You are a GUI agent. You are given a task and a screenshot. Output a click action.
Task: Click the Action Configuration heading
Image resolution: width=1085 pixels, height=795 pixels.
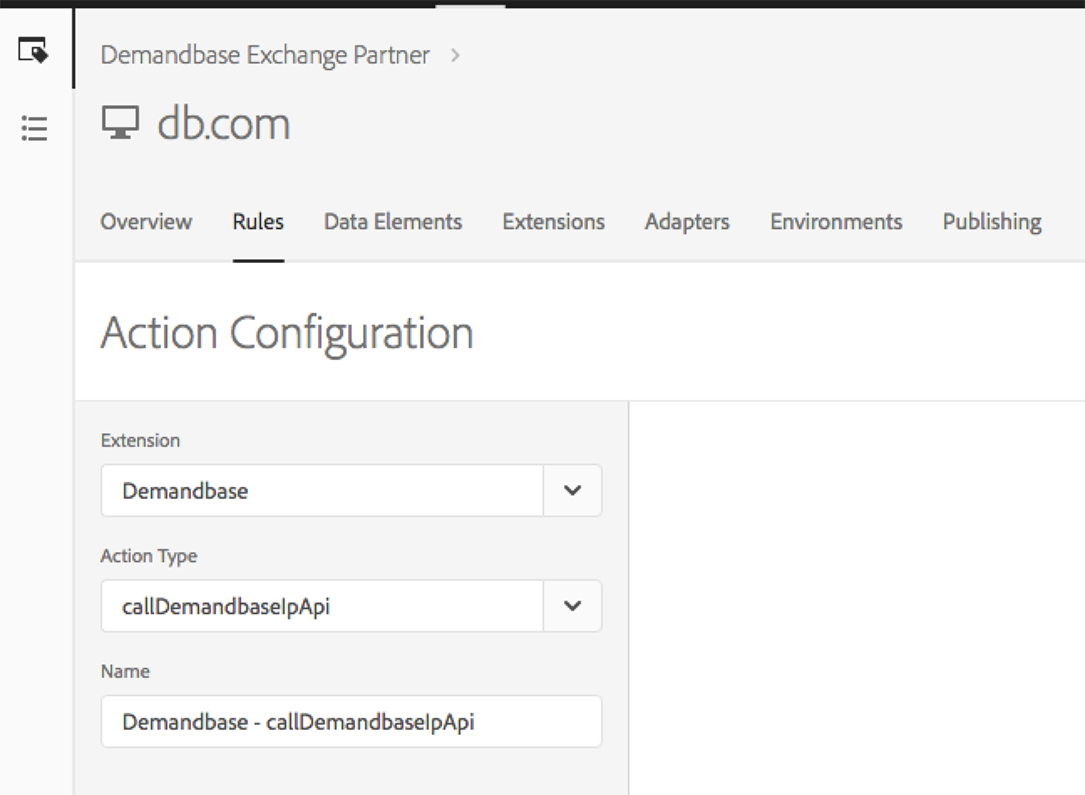(x=287, y=333)
